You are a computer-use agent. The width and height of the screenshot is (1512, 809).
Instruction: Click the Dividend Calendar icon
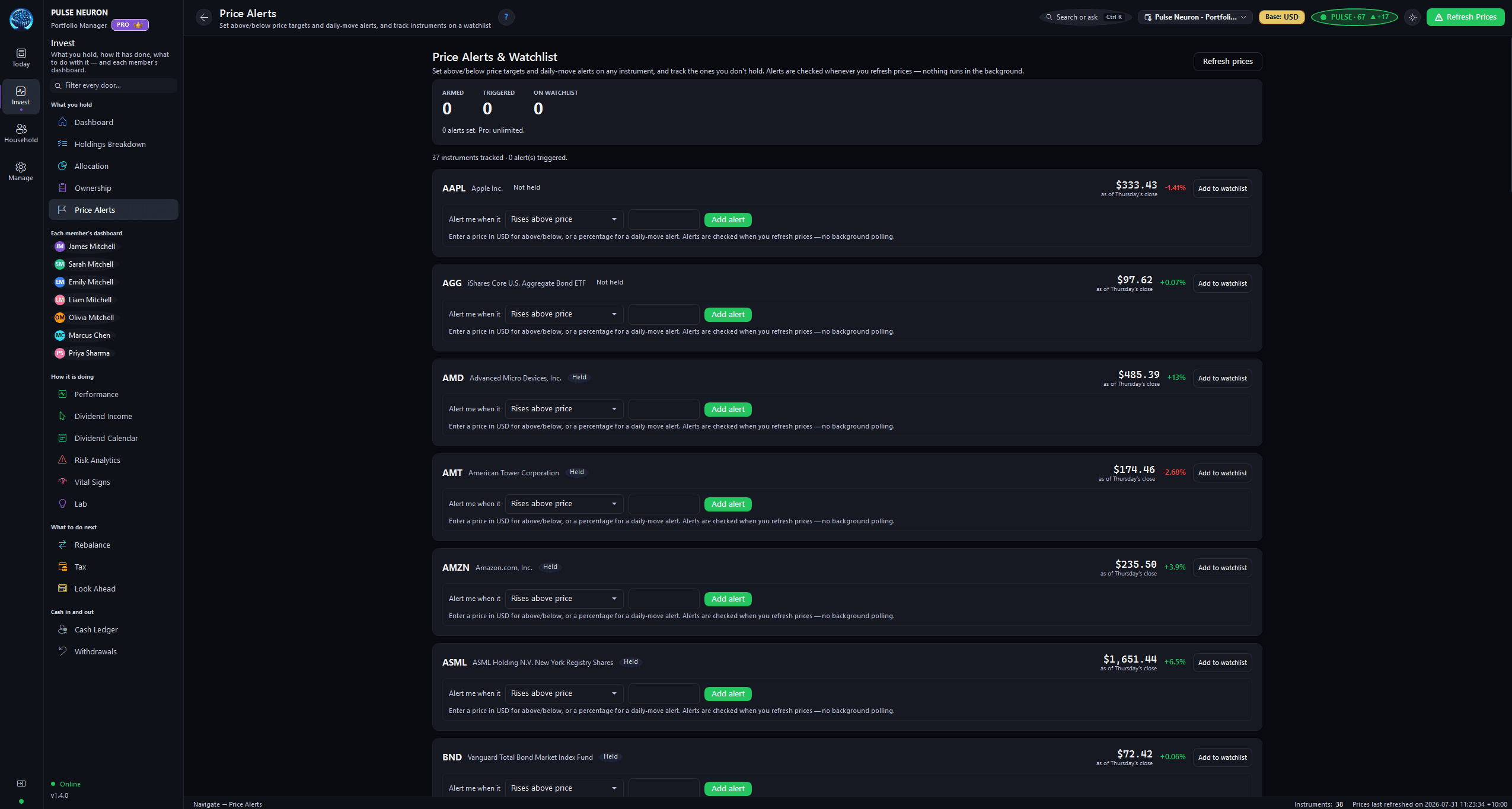62,438
